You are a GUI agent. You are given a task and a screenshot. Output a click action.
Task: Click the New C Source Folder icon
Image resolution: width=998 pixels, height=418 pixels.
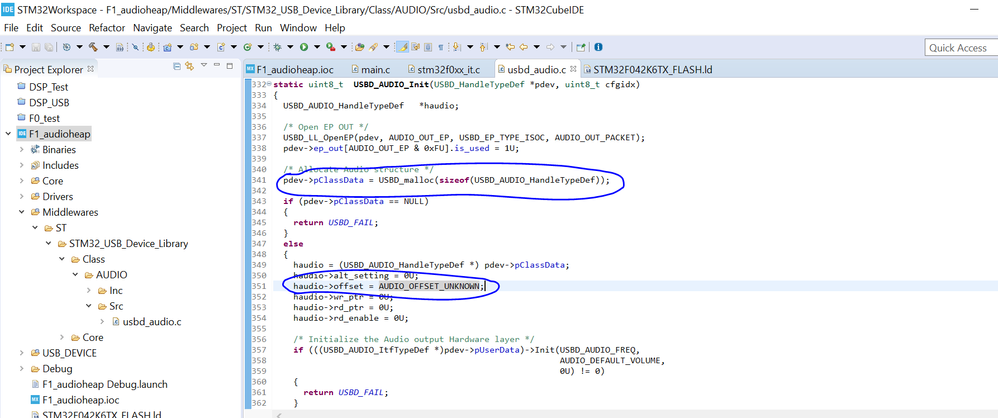(x=194, y=47)
